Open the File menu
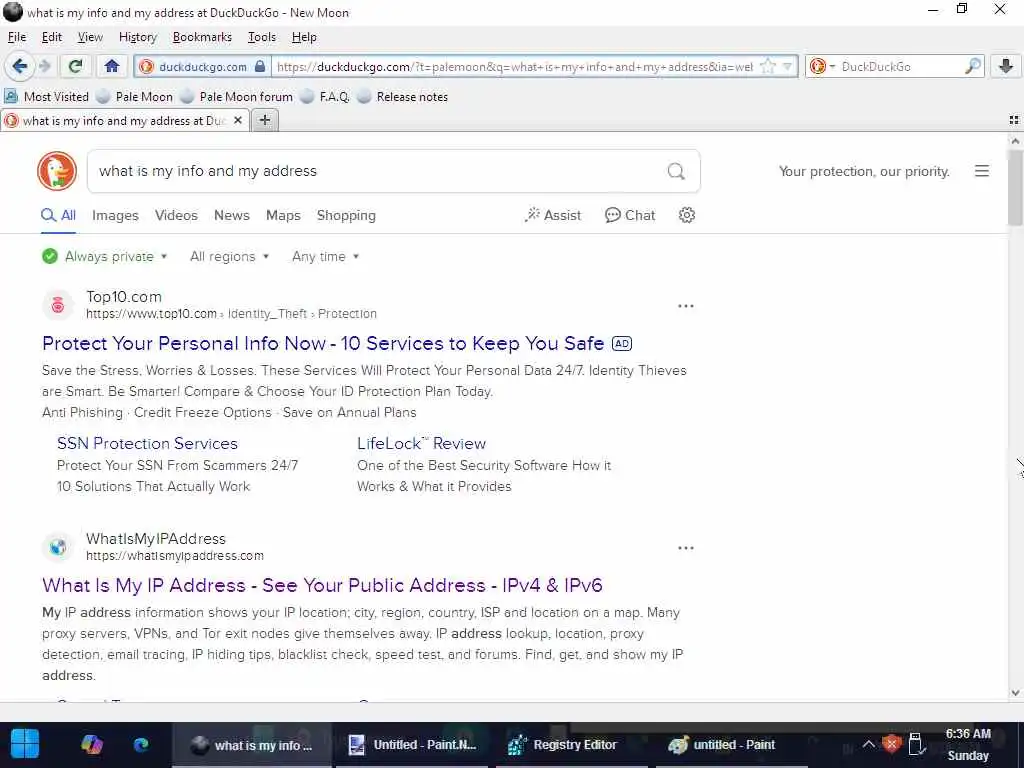 coord(17,37)
